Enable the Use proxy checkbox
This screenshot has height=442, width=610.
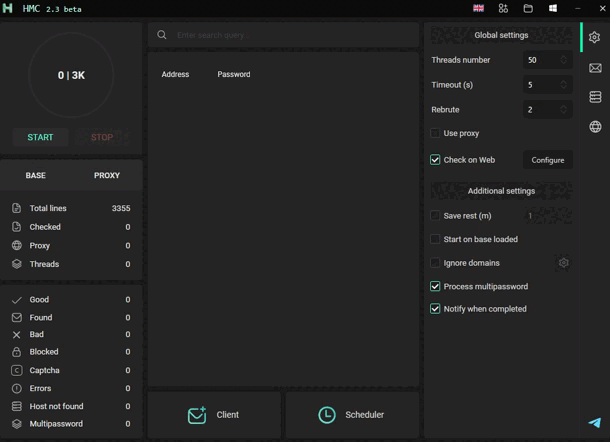[x=435, y=133]
